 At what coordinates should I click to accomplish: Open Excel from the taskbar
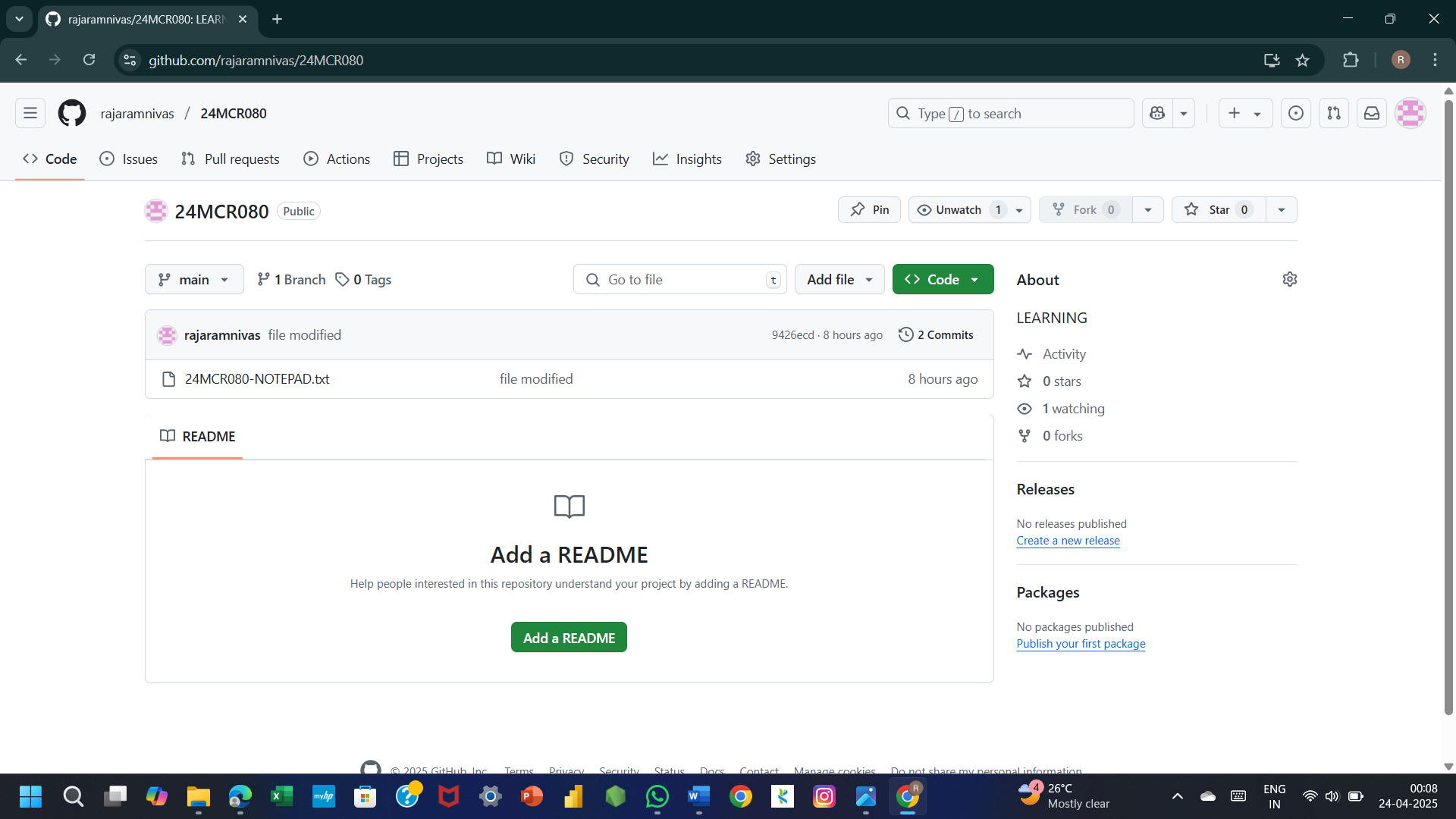click(x=281, y=796)
